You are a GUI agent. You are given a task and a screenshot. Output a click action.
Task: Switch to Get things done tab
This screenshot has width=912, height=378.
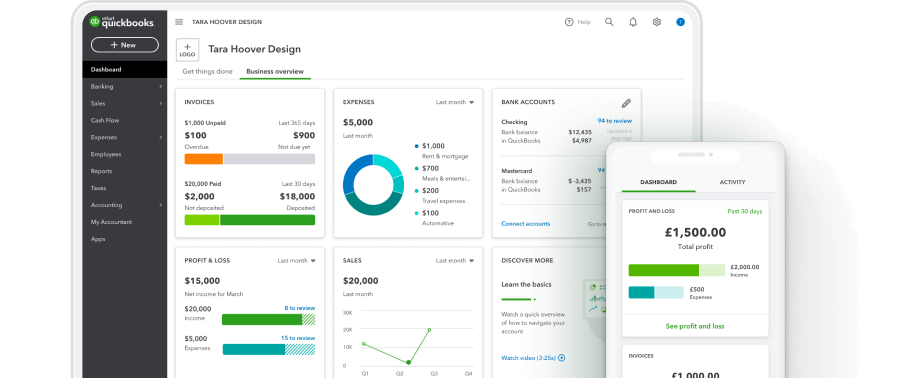coord(207,72)
